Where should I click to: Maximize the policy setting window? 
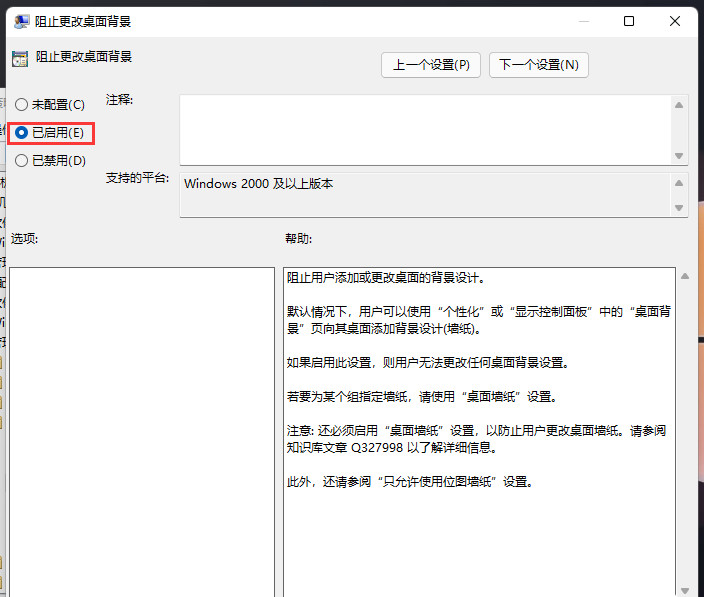click(x=629, y=21)
